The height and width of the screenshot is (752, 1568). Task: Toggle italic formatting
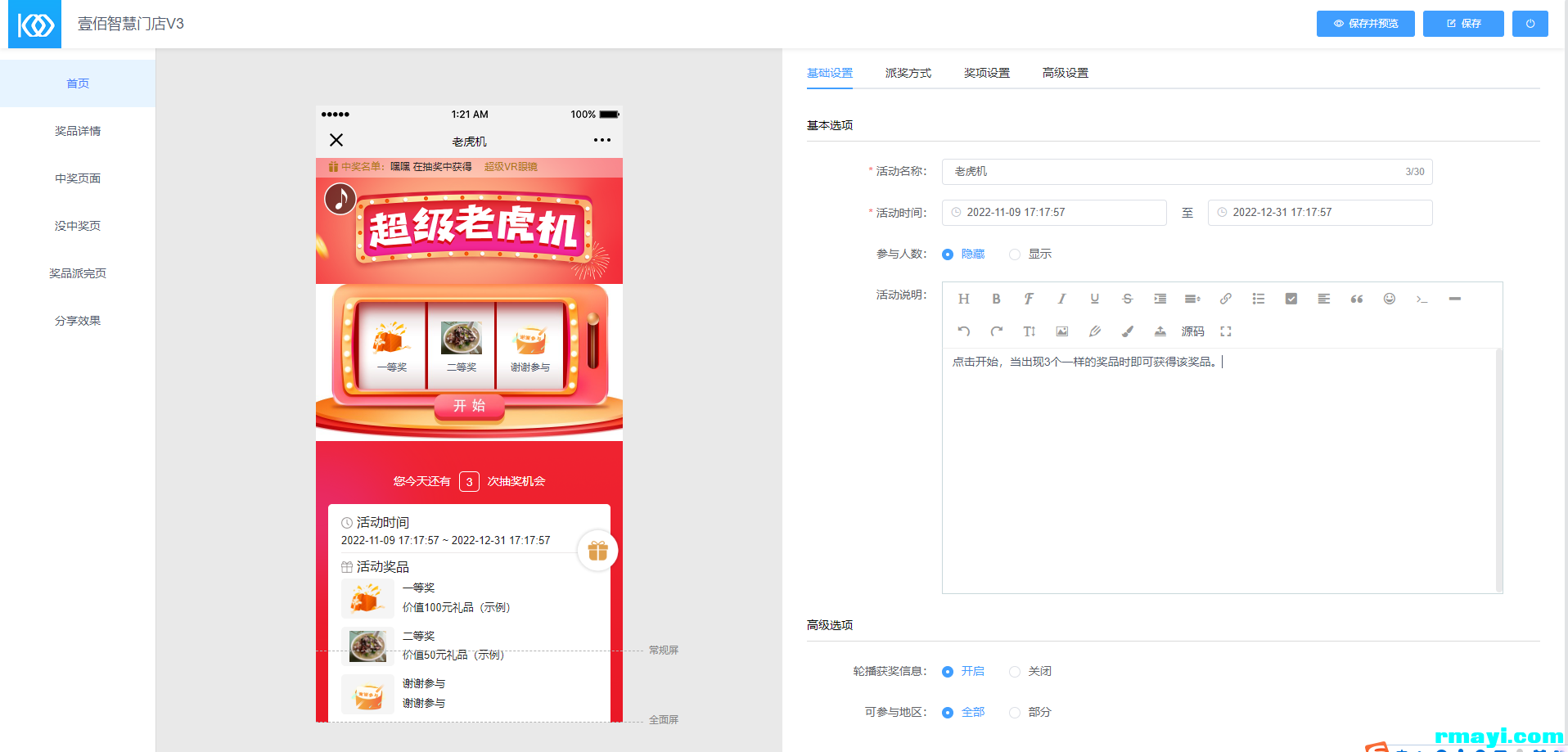[1061, 299]
